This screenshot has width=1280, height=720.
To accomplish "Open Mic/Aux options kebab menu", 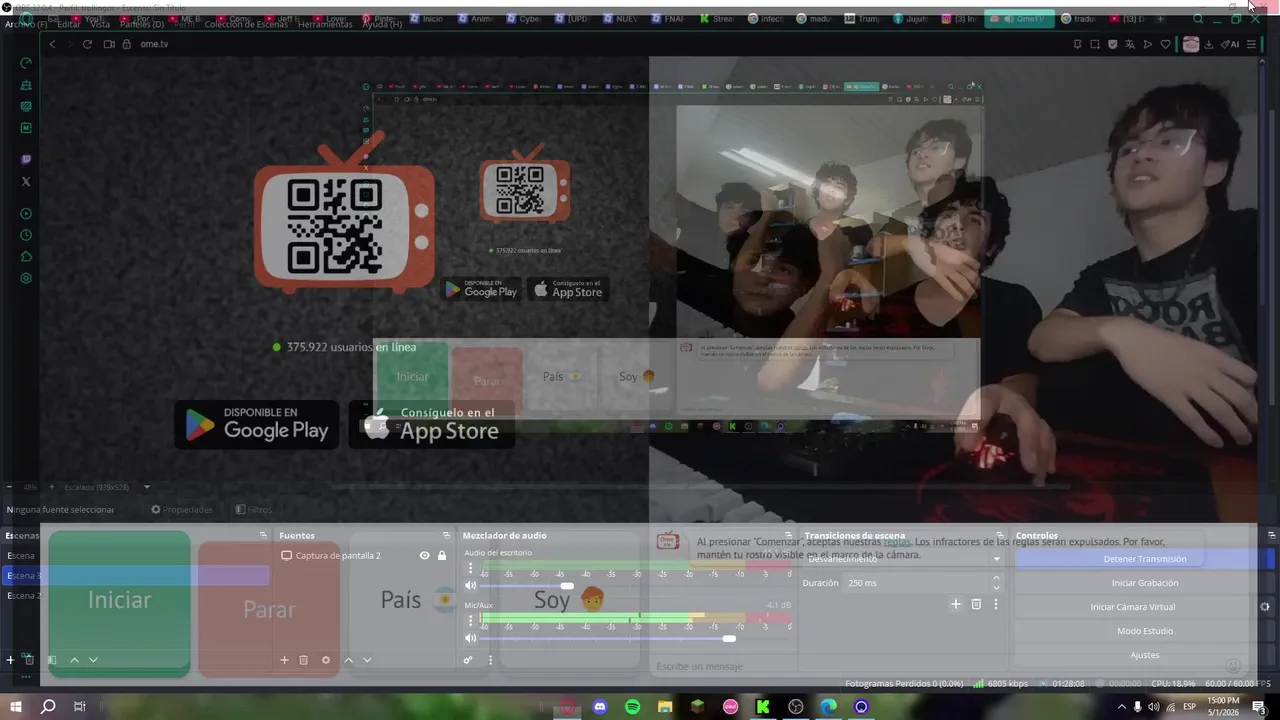I will click(470, 621).
